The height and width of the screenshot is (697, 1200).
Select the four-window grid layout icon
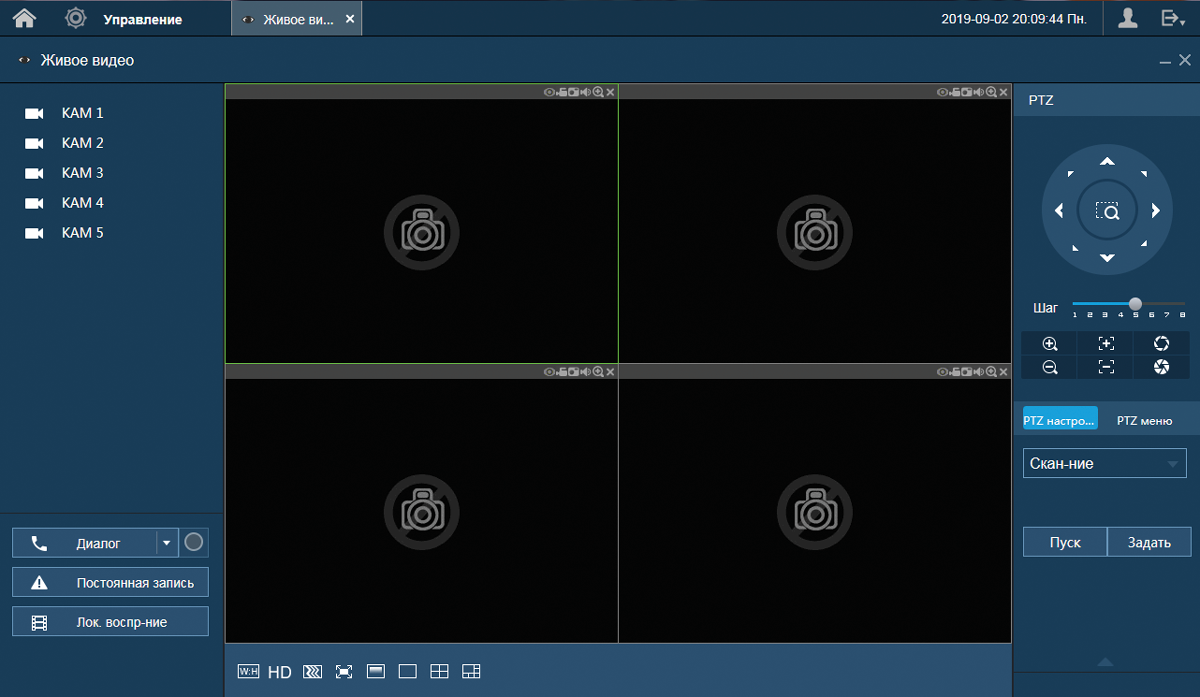pyautogui.click(x=439, y=672)
